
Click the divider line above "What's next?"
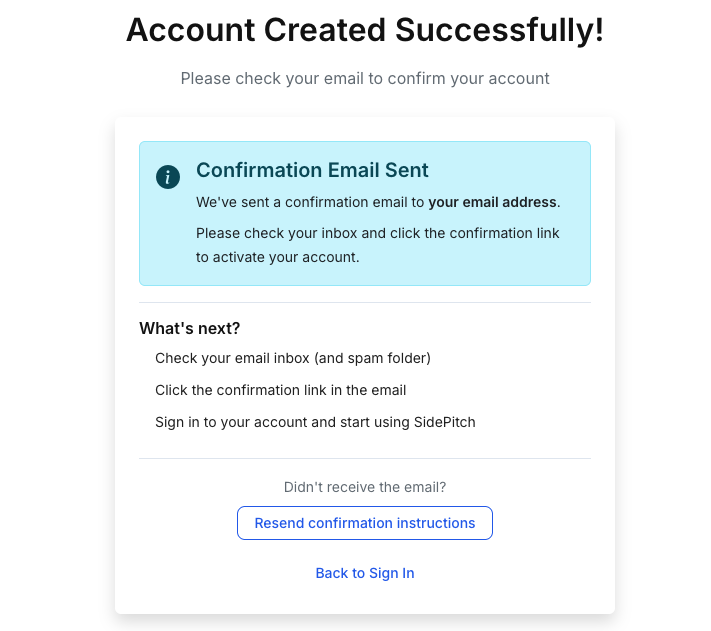pos(365,302)
